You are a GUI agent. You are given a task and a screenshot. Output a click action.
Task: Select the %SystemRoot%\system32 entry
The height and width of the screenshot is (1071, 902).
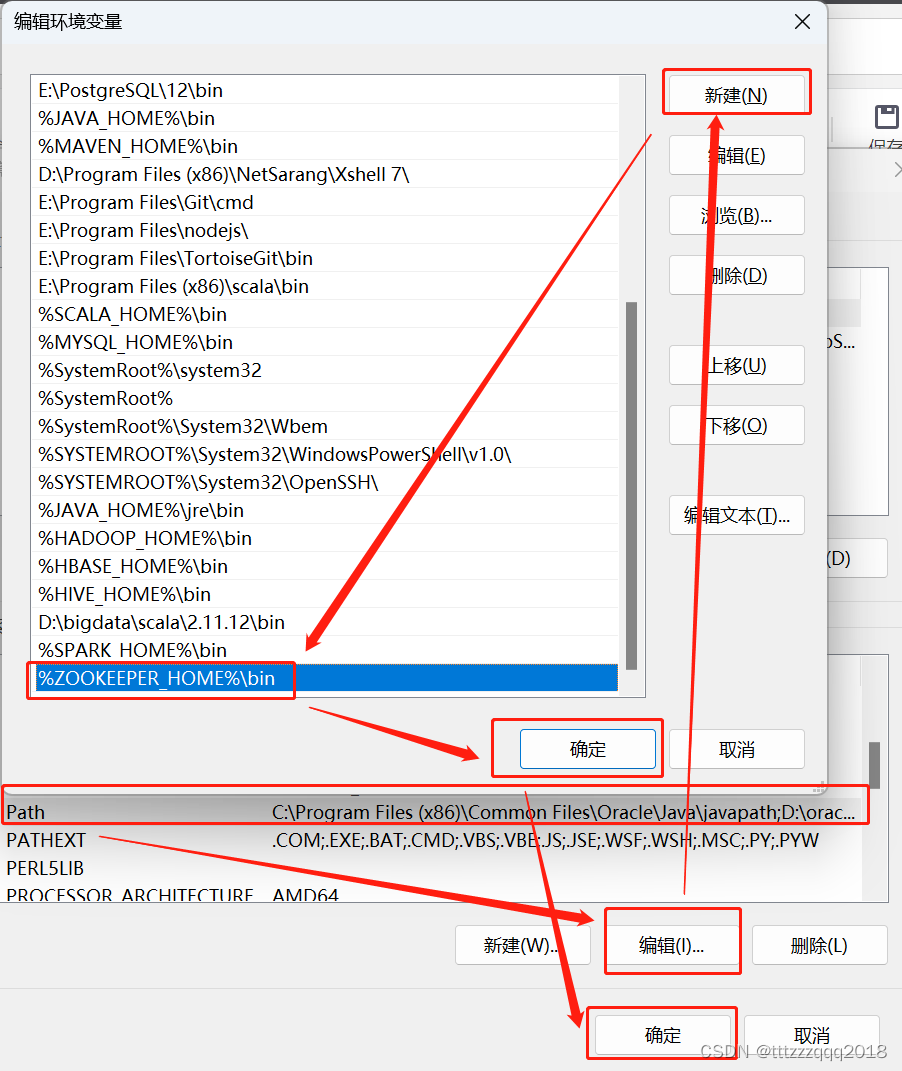click(x=325, y=370)
